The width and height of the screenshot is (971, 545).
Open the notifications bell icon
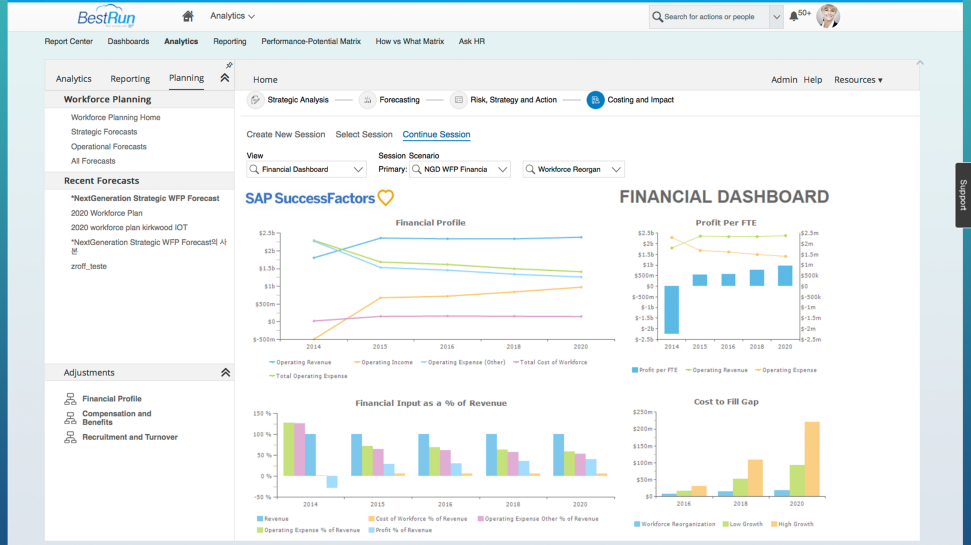[793, 17]
